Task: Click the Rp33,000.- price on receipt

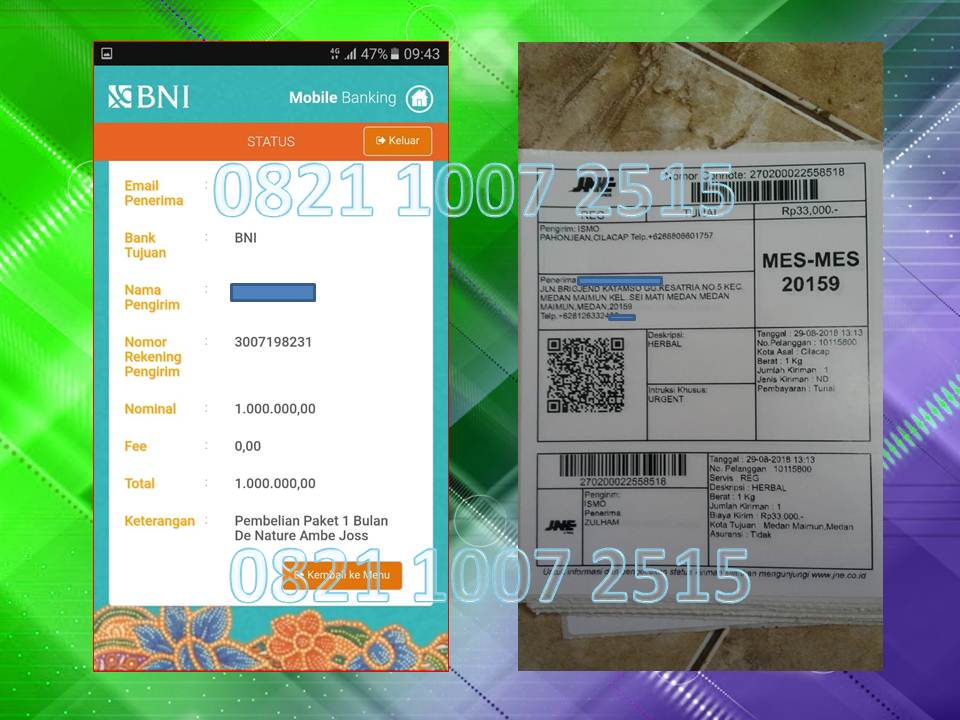Action: pos(809,210)
